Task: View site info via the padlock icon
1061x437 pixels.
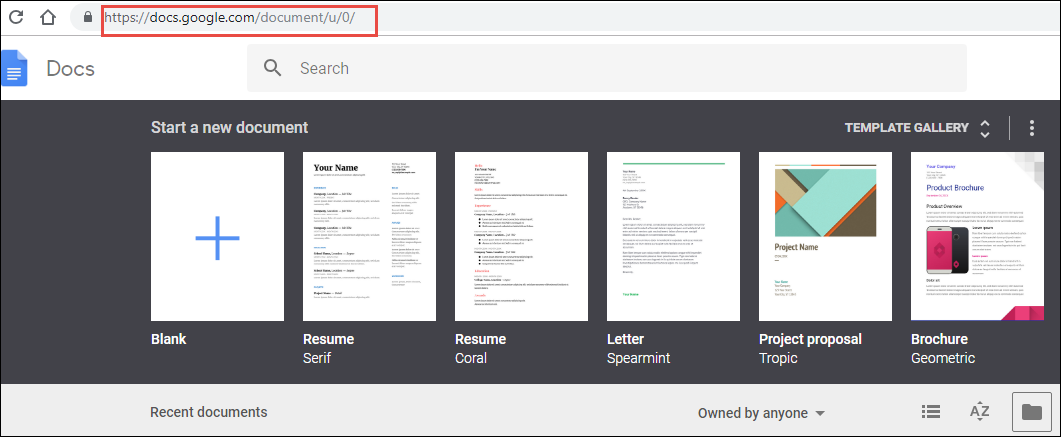Action: tap(87, 18)
